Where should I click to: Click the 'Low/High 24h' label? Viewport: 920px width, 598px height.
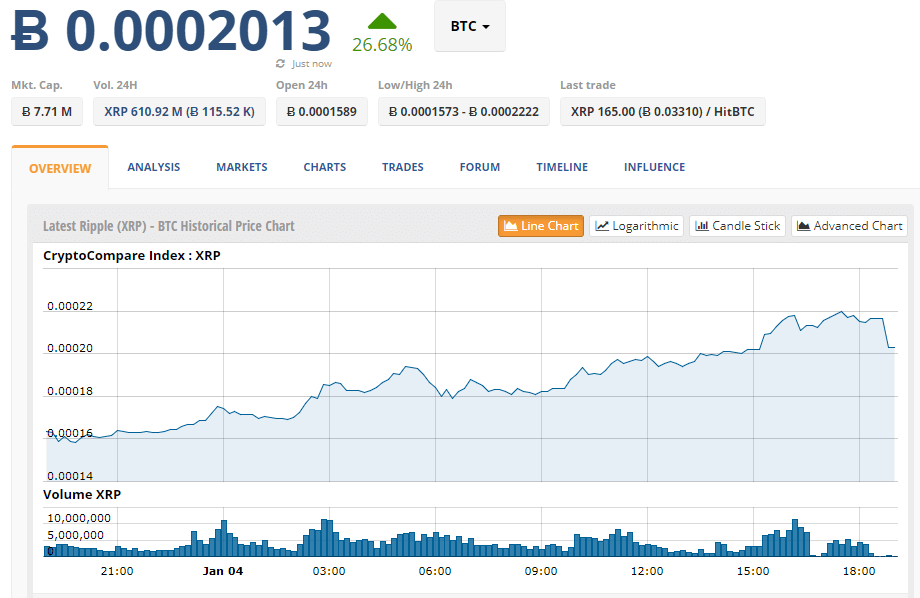415,85
